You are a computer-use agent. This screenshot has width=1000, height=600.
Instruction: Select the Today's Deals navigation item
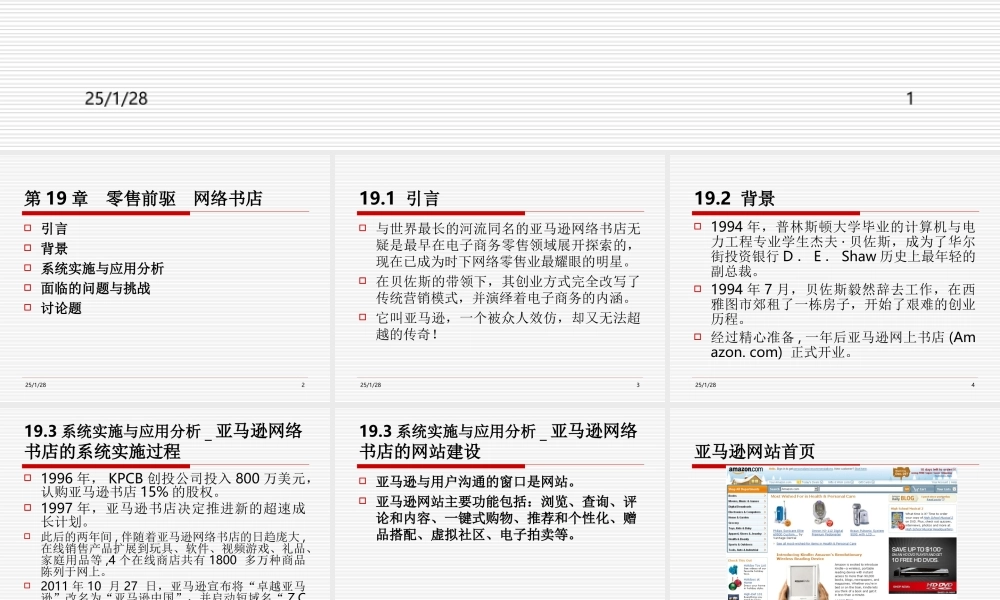(x=808, y=482)
